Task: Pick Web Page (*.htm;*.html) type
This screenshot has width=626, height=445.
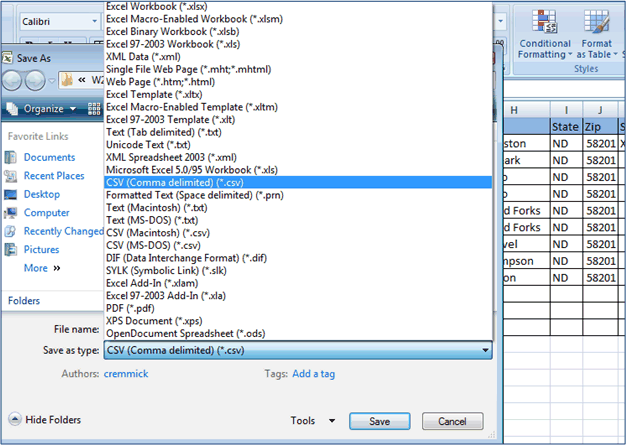Action: 298,82
